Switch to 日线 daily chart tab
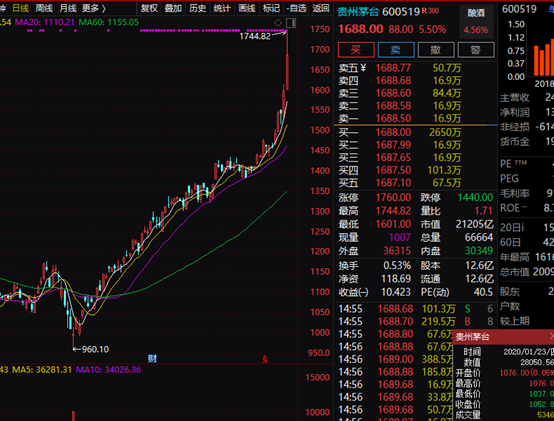 tap(20, 8)
